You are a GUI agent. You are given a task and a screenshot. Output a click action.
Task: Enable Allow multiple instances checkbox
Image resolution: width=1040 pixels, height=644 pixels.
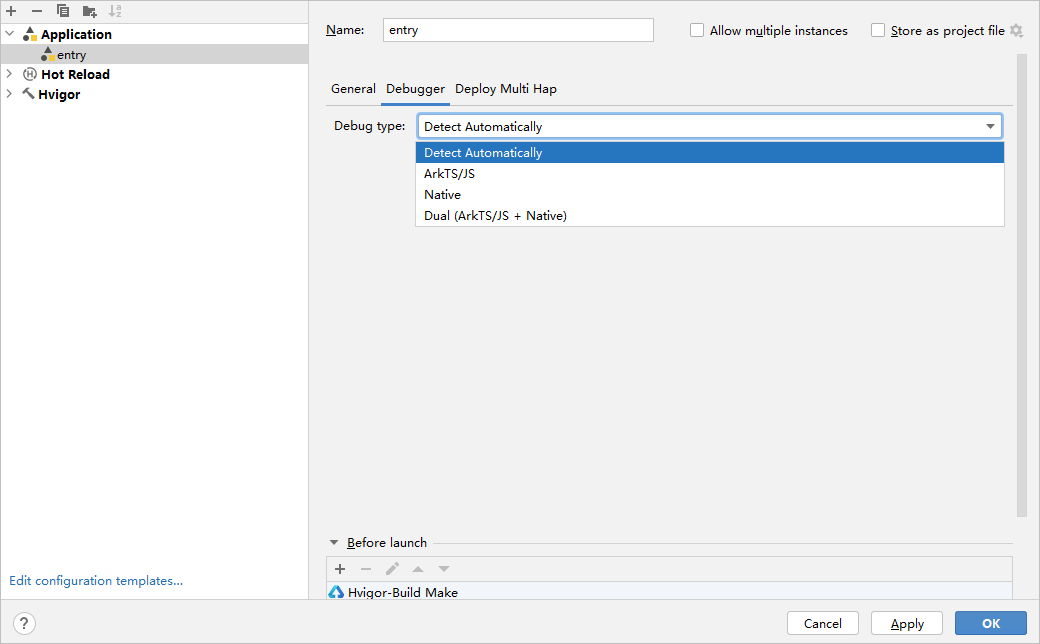[x=697, y=31]
